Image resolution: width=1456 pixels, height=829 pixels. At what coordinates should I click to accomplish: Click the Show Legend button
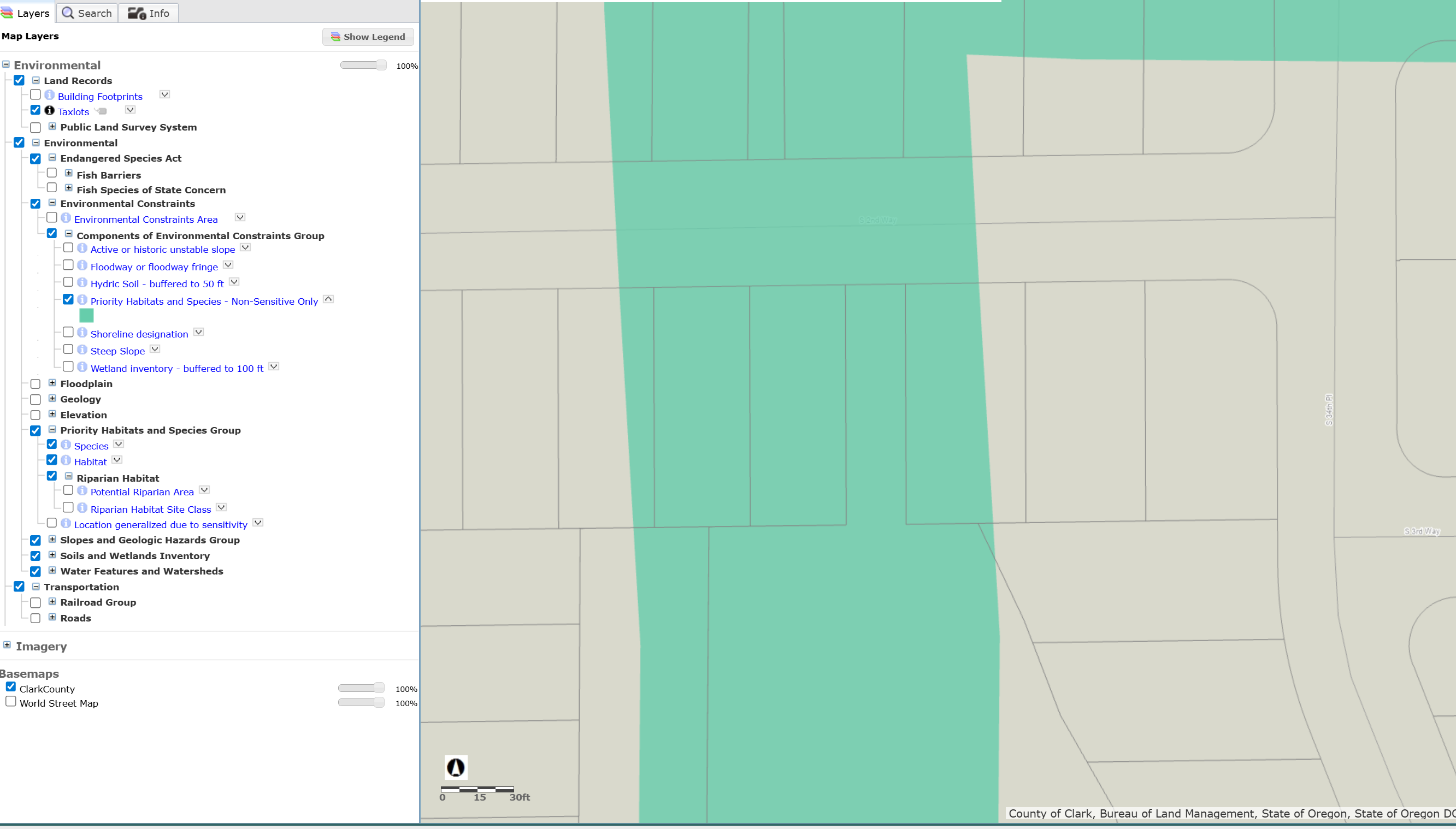[x=368, y=37]
